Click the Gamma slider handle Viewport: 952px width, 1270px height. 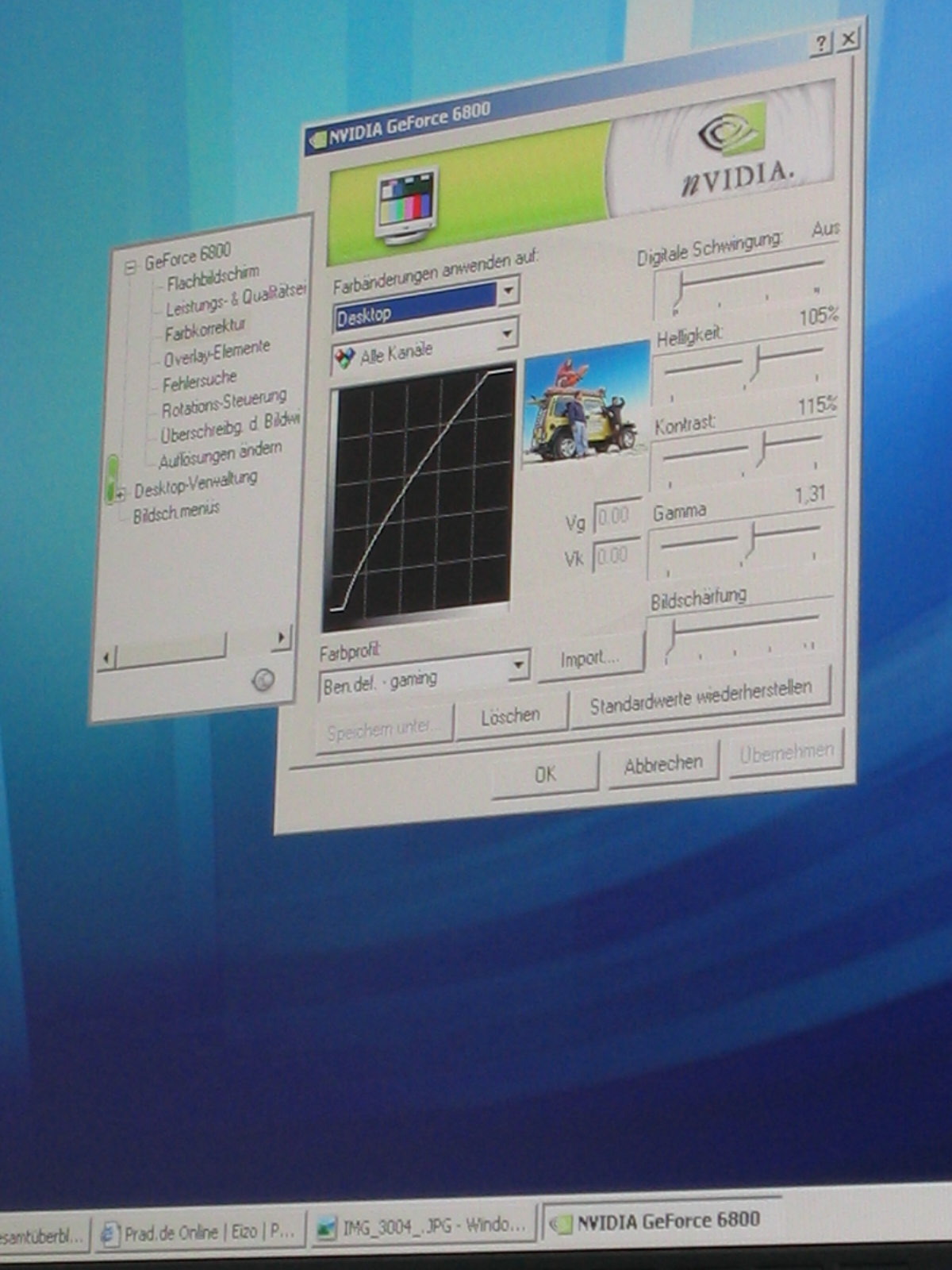click(750, 541)
